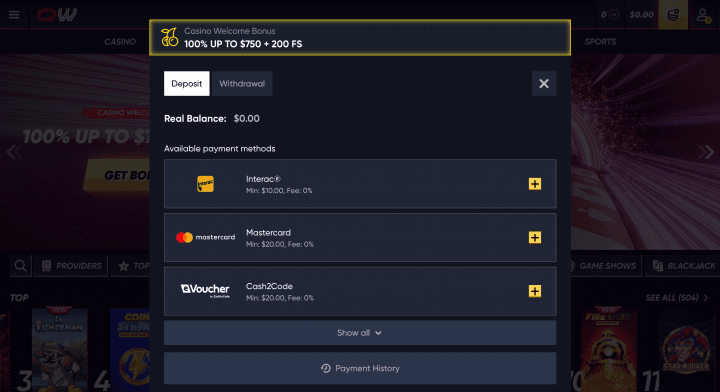Open the Fisherman game thumbnail
Image resolution: width=720 pixels, height=392 pixels.
coord(60,349)
